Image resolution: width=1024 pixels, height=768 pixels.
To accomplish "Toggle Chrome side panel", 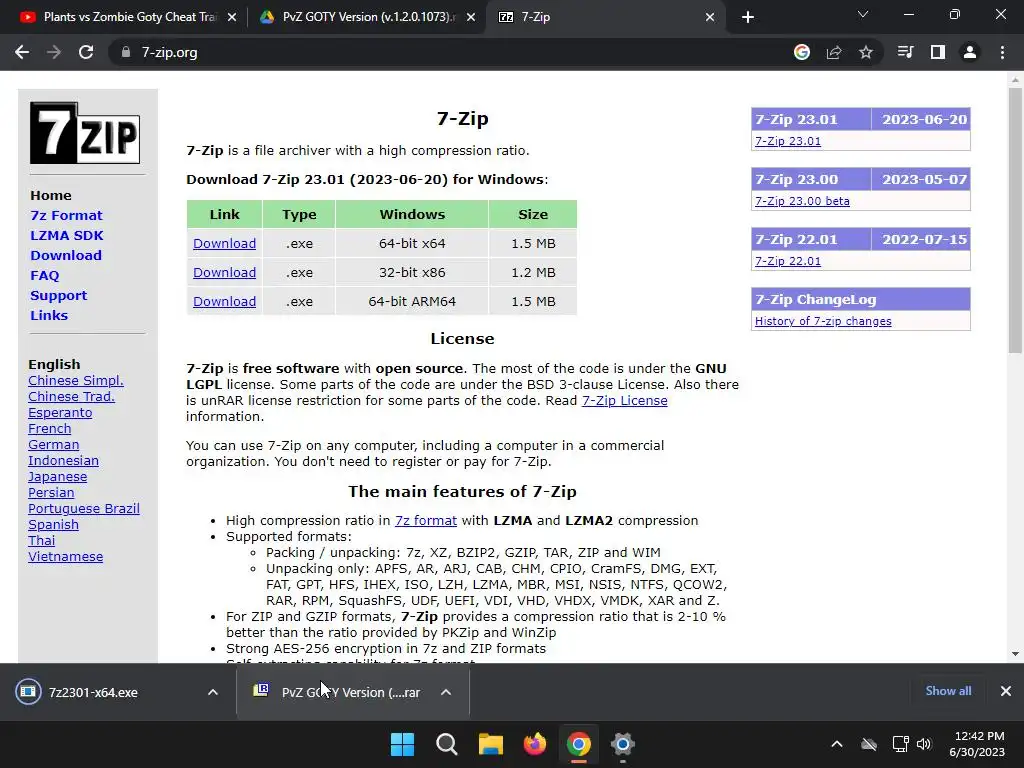I will [x=938, y=52].
